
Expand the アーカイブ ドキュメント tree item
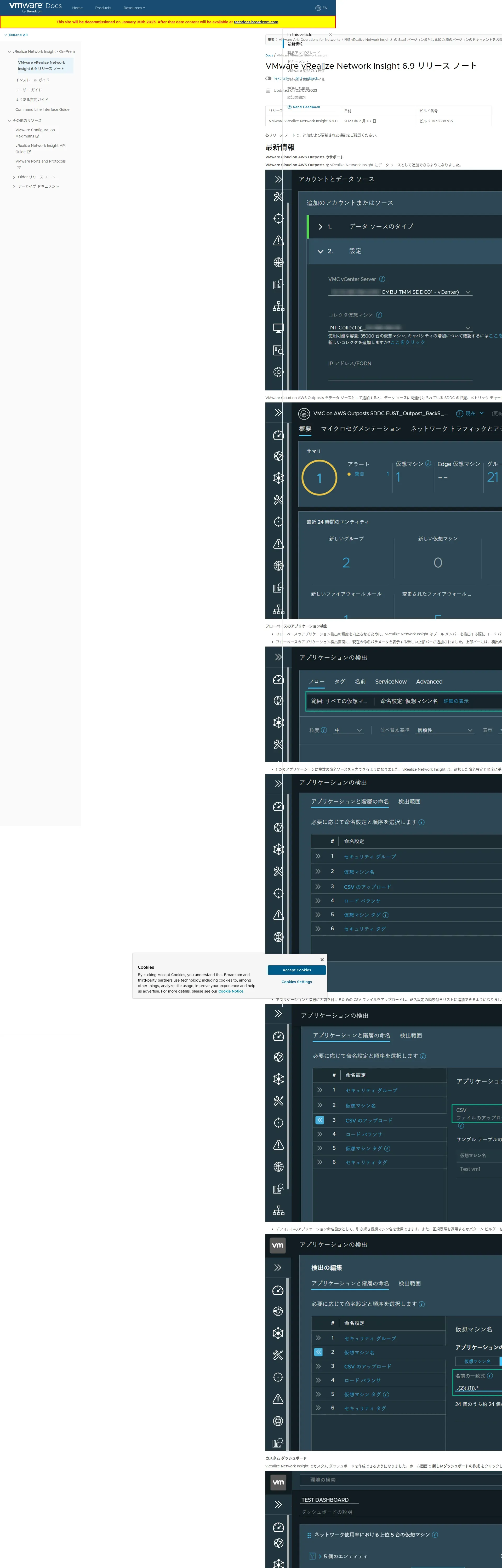click(x=14, y=187)
